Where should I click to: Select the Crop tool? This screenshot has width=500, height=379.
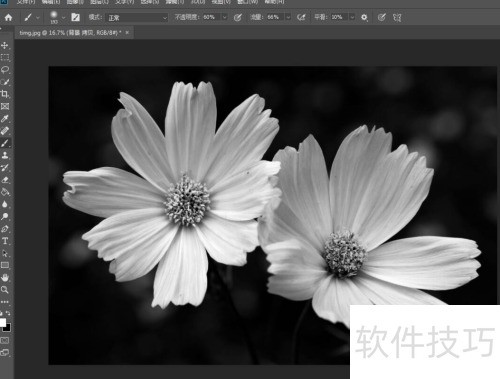tap(5, 94)
